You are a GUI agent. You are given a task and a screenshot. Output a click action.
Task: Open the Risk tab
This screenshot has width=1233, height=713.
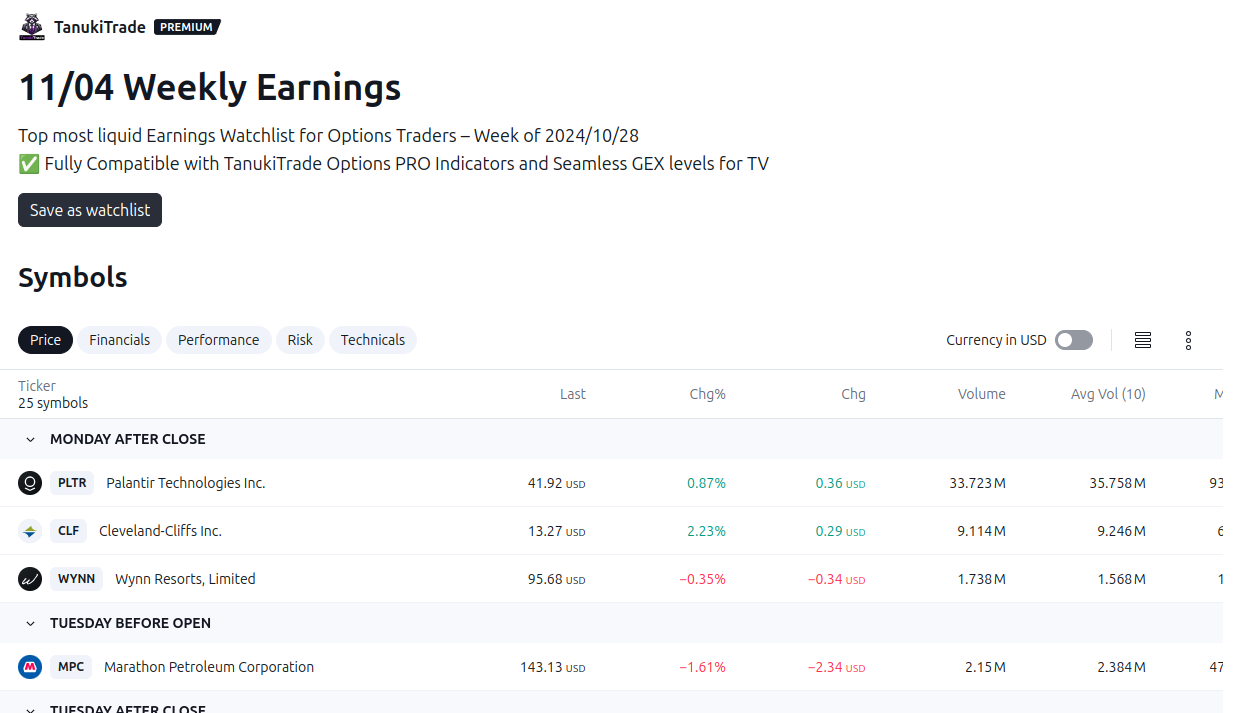pyautogui.click(x=300, y=340)
